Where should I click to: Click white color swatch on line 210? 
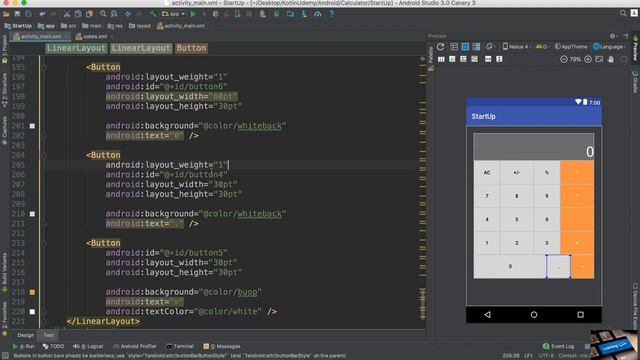pyautogui.click(x=32, y=214)
